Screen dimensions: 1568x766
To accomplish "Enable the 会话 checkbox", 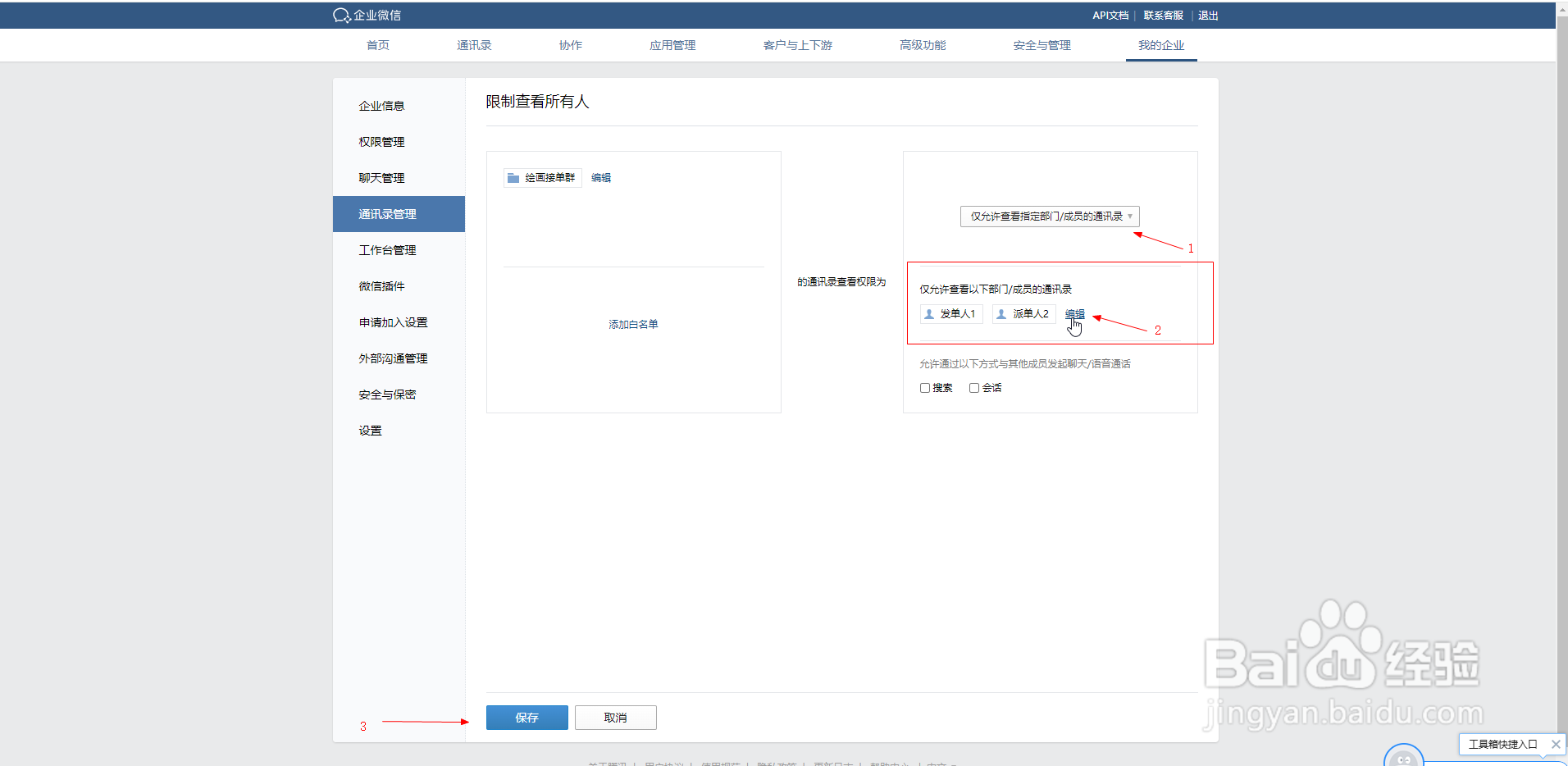I will [x=974, y=387].
